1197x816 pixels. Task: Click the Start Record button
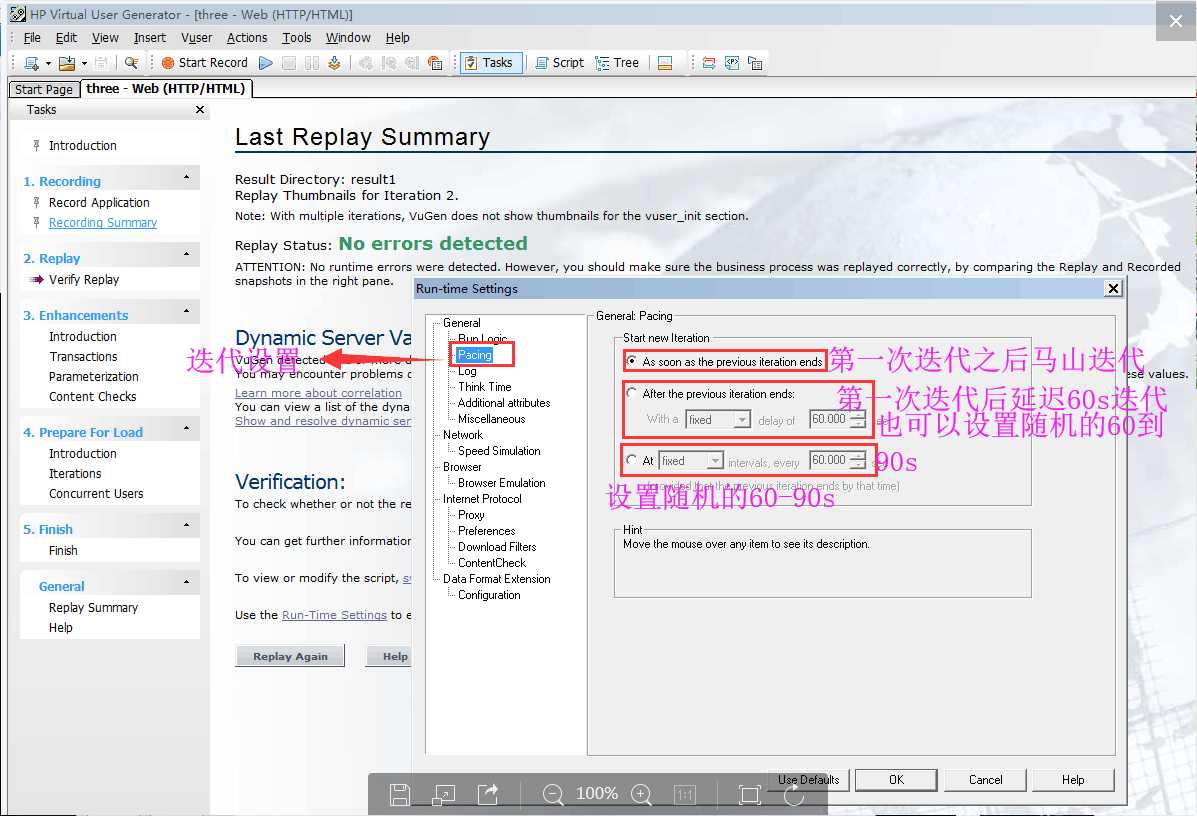[x=205, y=63]
